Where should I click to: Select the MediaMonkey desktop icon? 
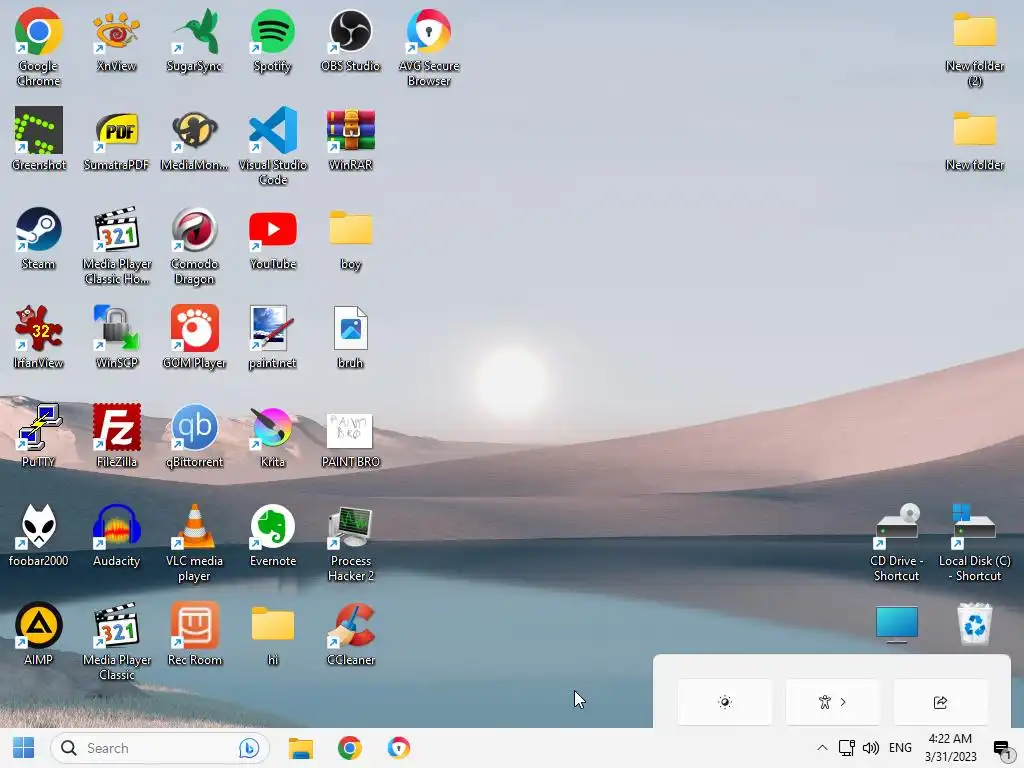tap(194, 138)
